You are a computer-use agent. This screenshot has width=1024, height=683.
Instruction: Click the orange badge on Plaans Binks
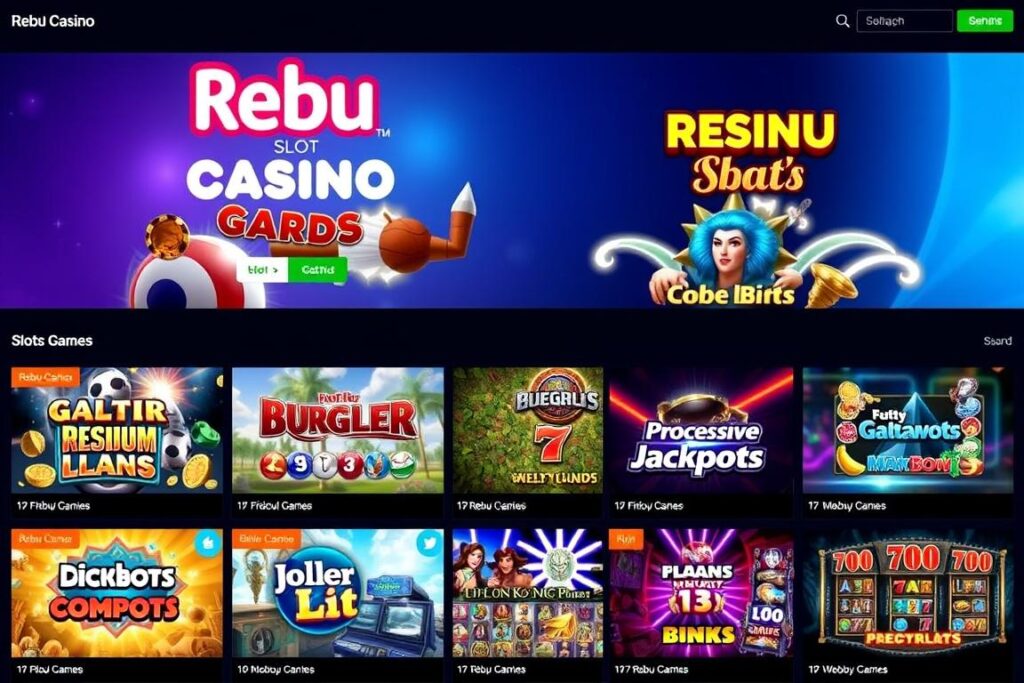pyautogui.click(x=626, y=539)
